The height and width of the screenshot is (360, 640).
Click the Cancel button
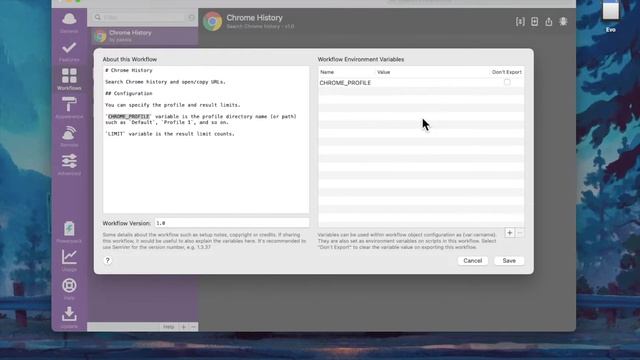tap(473, 260)
